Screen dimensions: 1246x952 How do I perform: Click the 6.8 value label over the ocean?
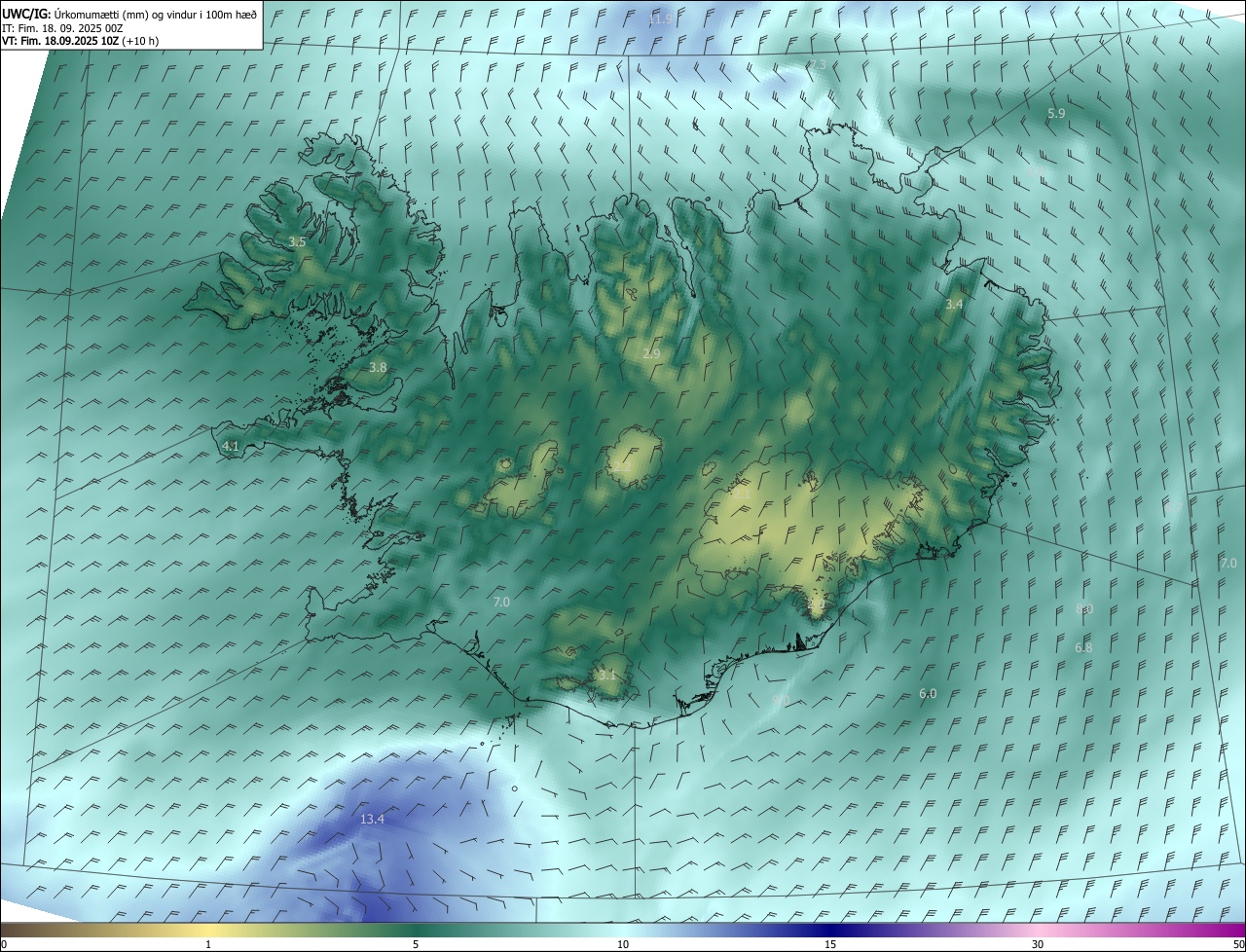[x=1083, y=648]
